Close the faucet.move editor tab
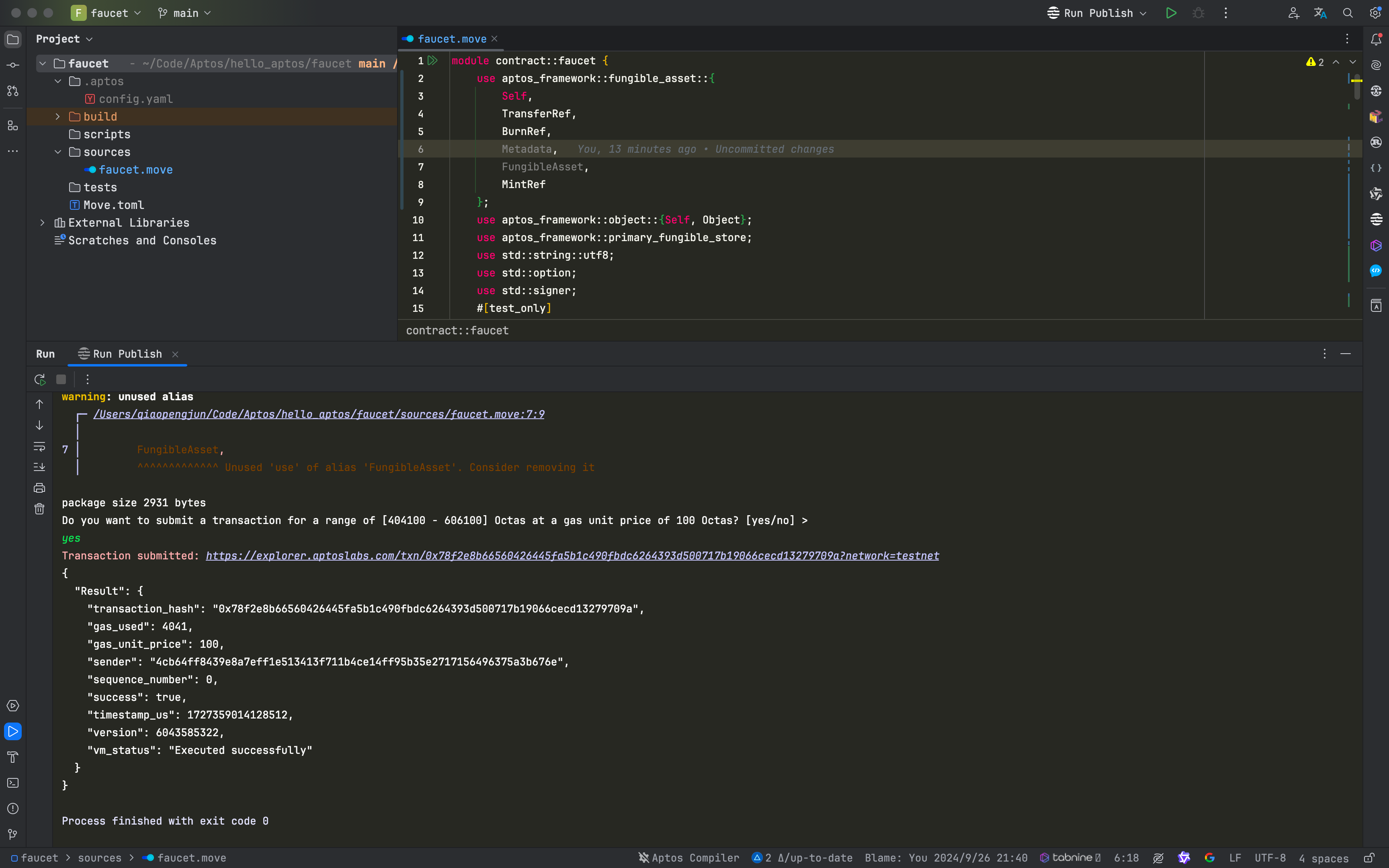 coord(494,39)
